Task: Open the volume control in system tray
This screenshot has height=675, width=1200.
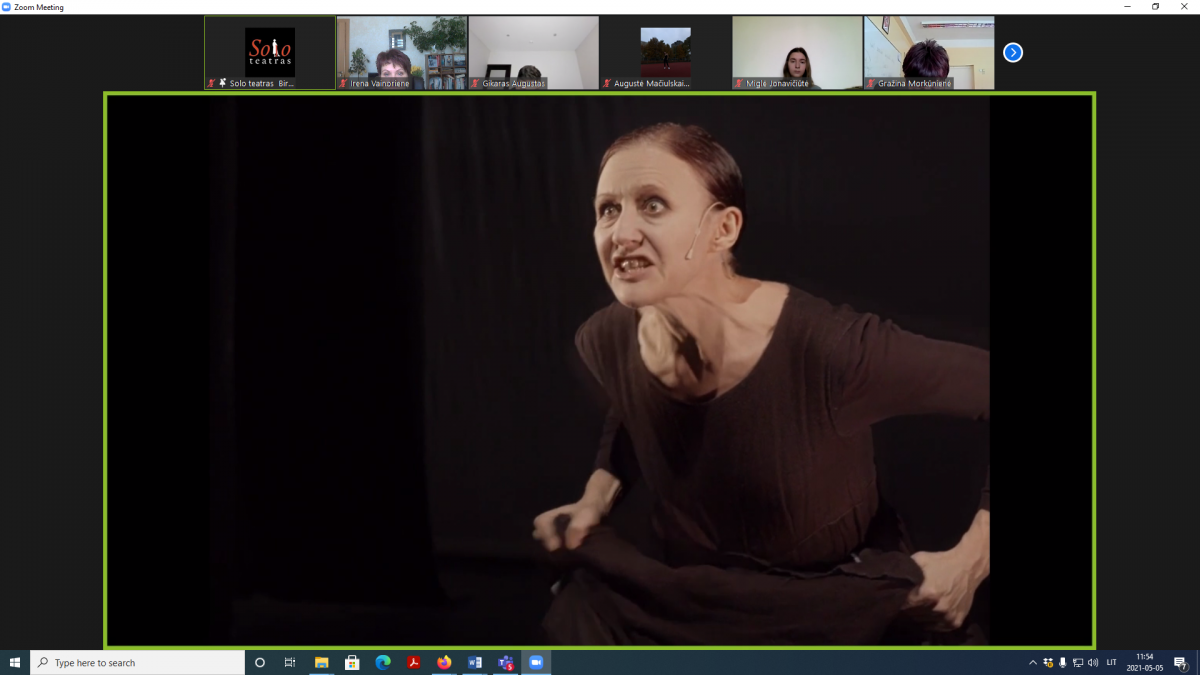Action: (1093, 662)
